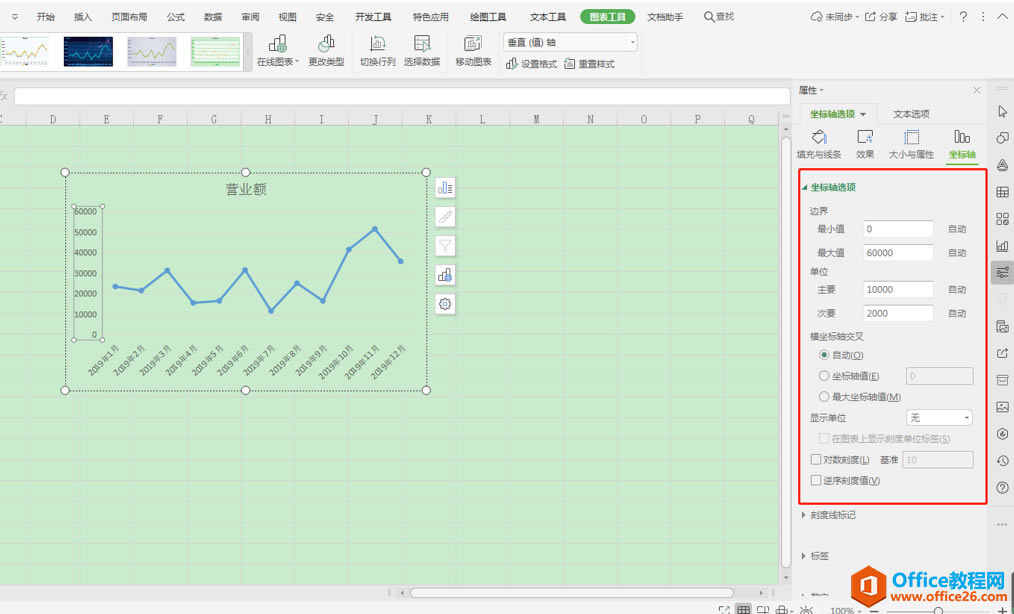Collapse the 坐标轴选项 section
The width and height of the screenshot is (1014, 614).
[x=805, y=188]
